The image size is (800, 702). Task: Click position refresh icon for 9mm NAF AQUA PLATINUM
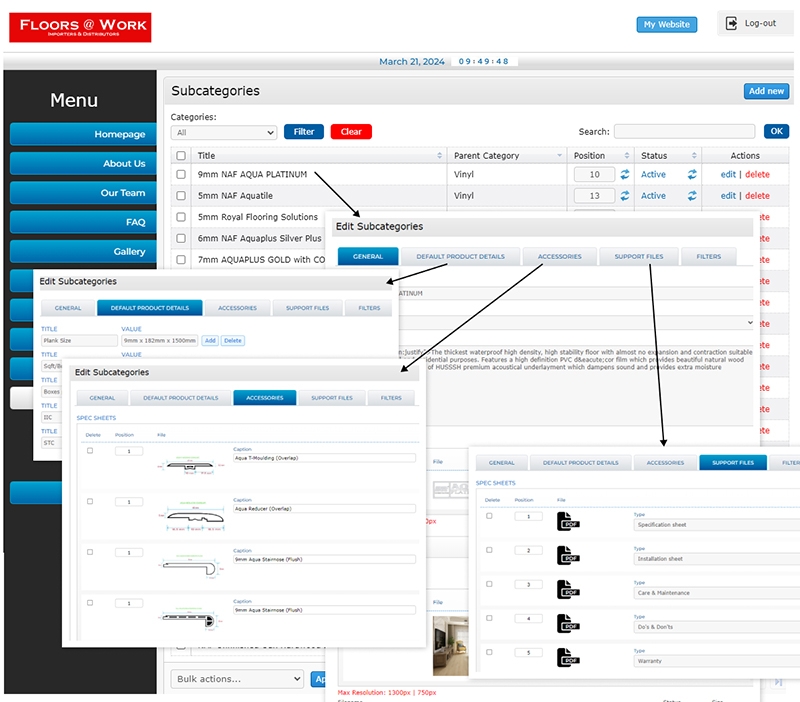pyautogui.click(x=625, y=174)
